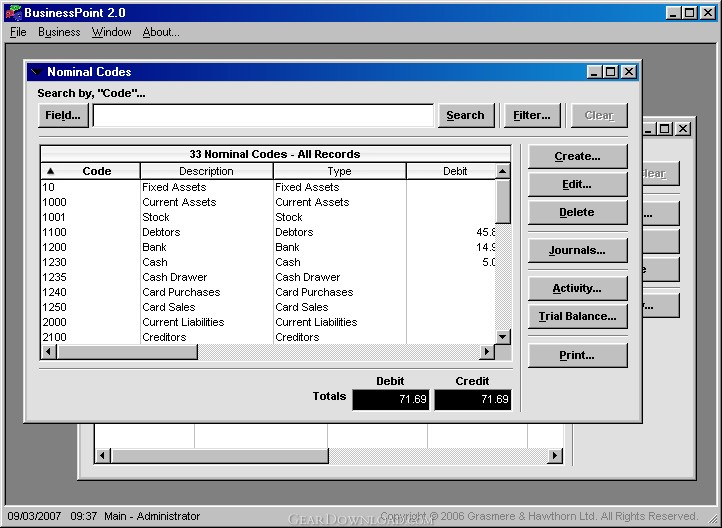Image resolution: width=722 pixels, height=528 pixels.
Task: Open the Trial Balance... report
Action: [x=577, y=316]
